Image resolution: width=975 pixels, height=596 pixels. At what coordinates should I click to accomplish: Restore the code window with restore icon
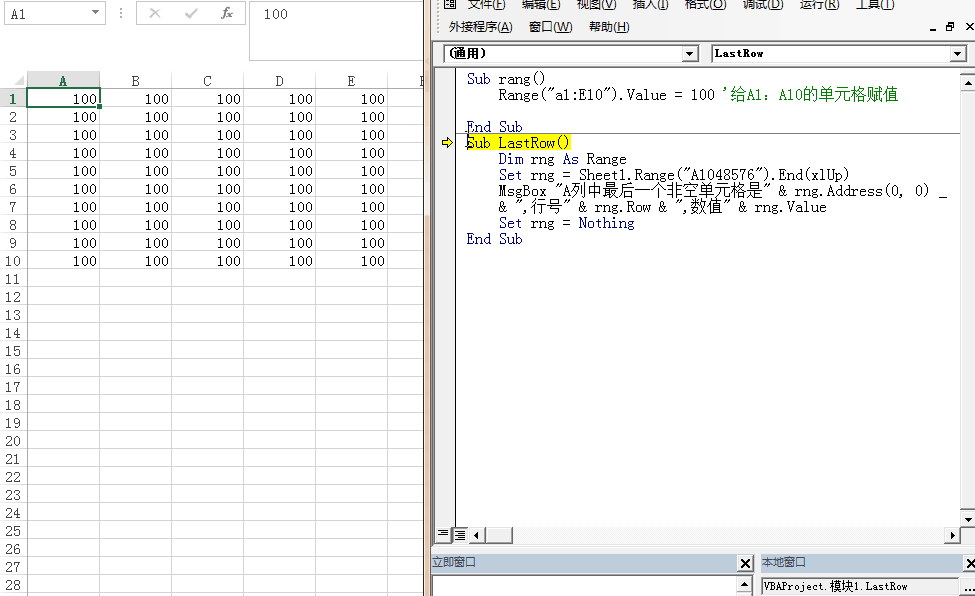point(950,27)
